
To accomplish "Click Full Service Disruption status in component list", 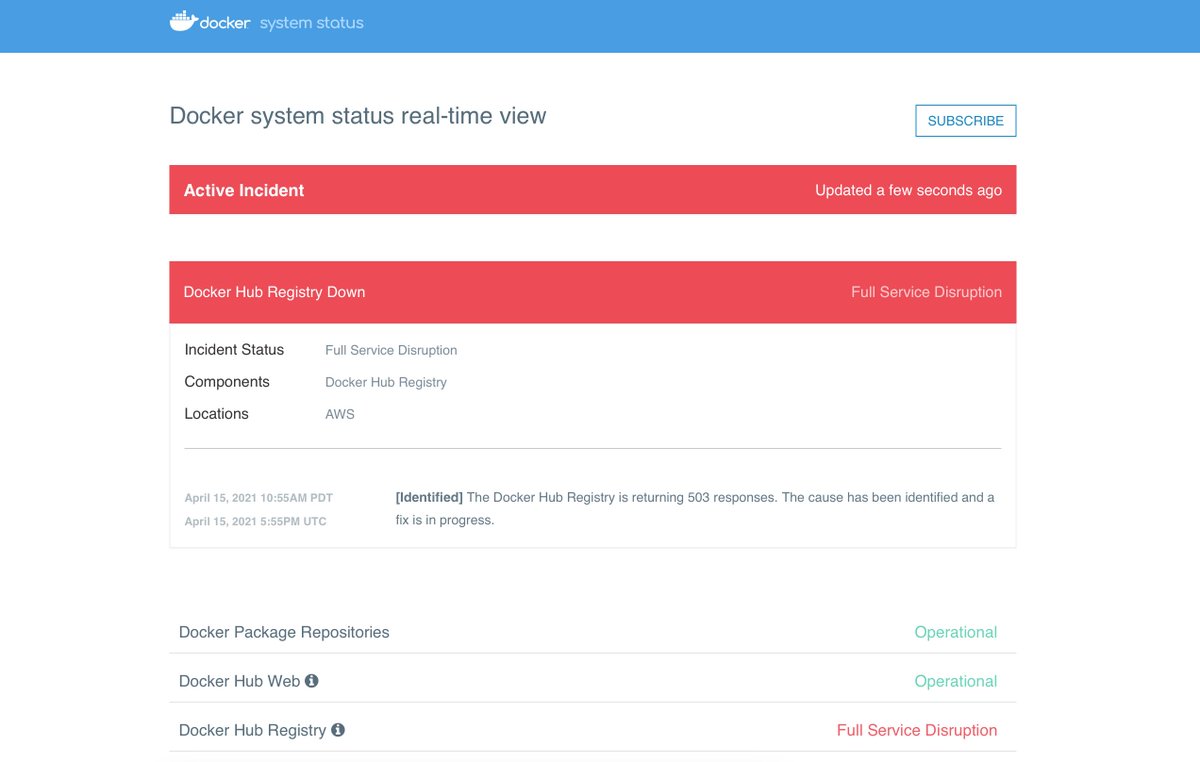I will [917, 730].
